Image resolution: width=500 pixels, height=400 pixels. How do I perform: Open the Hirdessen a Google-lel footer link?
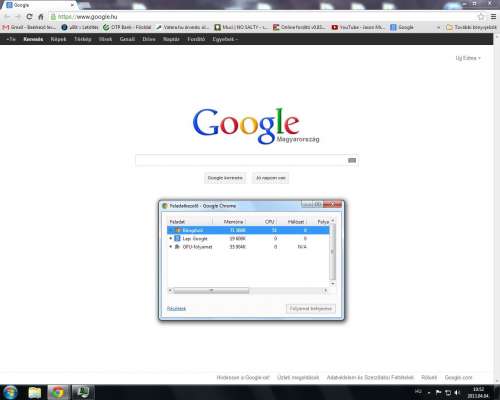pos(243,377)
